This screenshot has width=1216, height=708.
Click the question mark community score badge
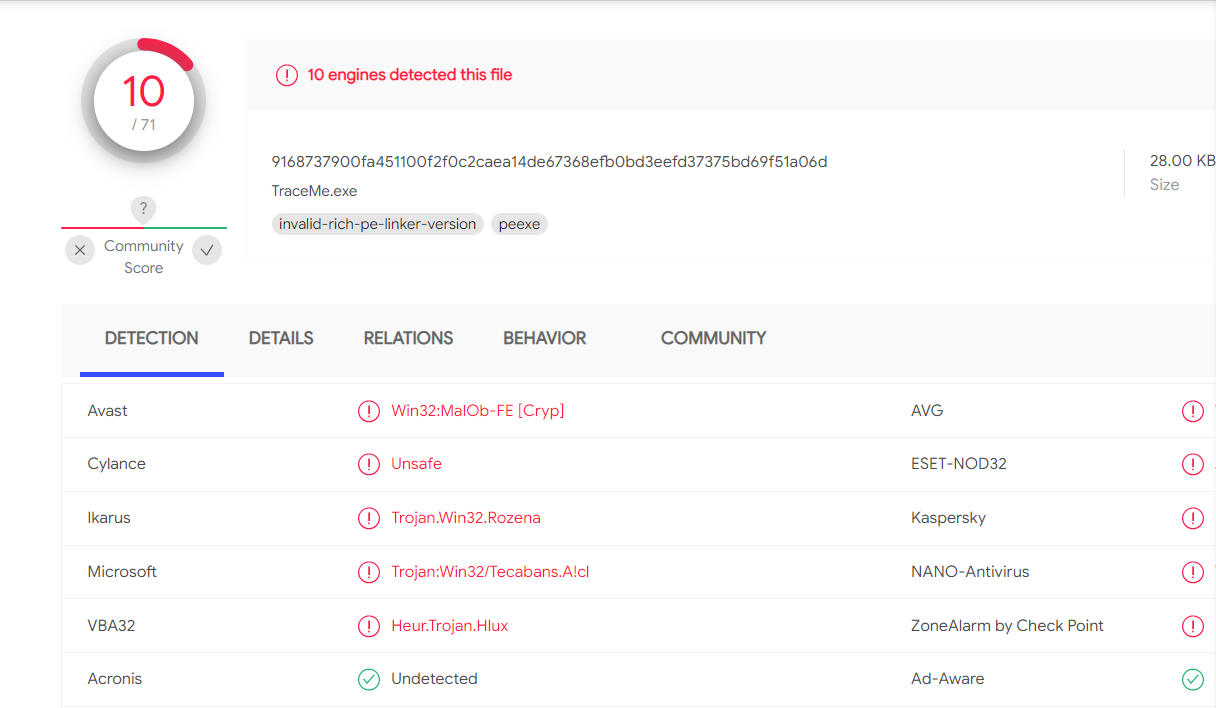pyautogui.click(x=144, y=209)
